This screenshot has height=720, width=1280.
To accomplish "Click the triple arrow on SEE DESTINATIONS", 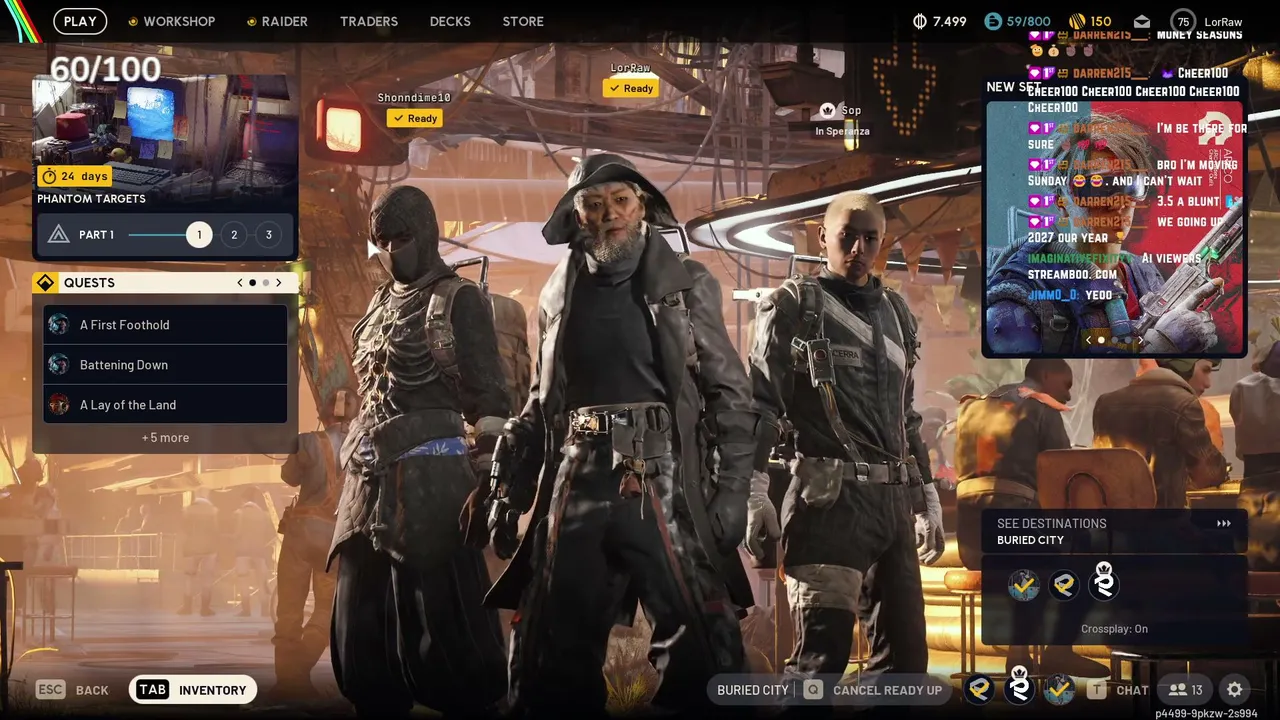I will [x=1223, y=523].
